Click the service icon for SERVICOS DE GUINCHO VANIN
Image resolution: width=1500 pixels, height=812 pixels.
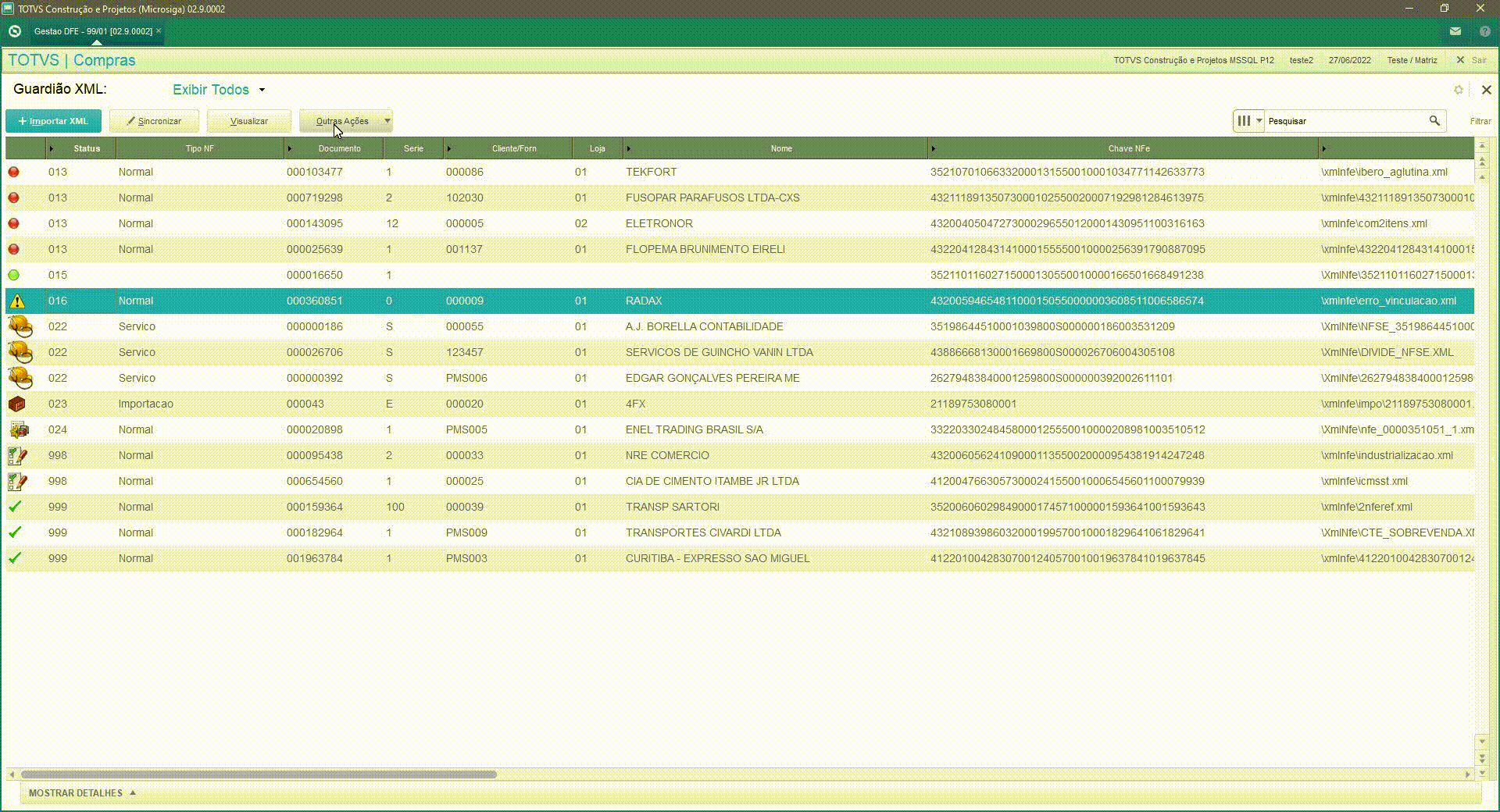20,352
